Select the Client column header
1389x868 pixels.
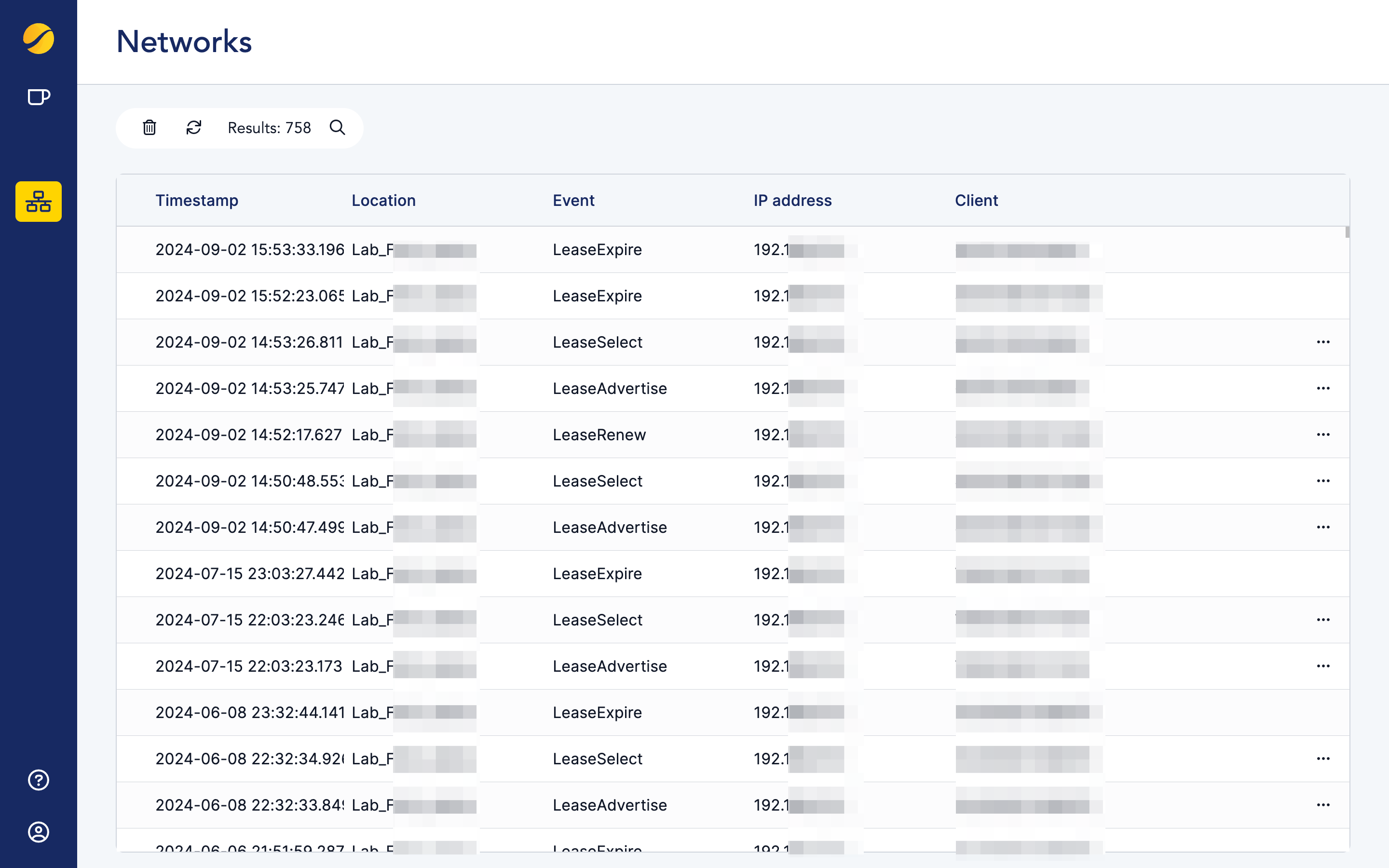click(x=976, y=200)
